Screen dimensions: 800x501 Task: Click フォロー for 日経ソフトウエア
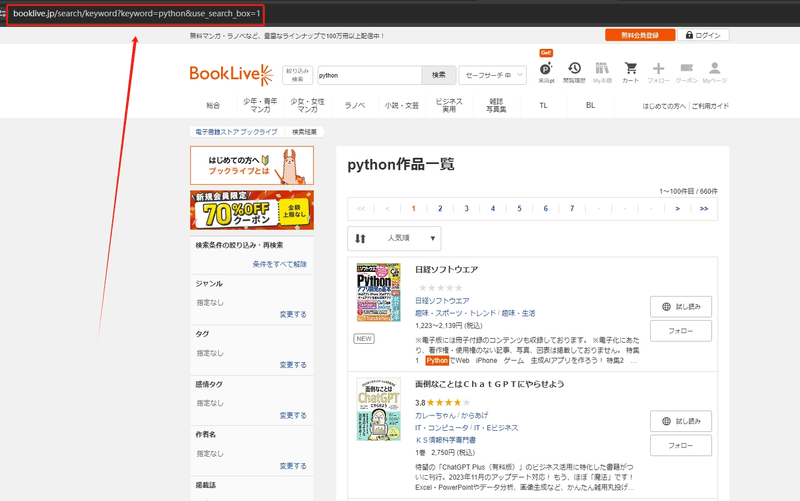(x=681, y=331)
